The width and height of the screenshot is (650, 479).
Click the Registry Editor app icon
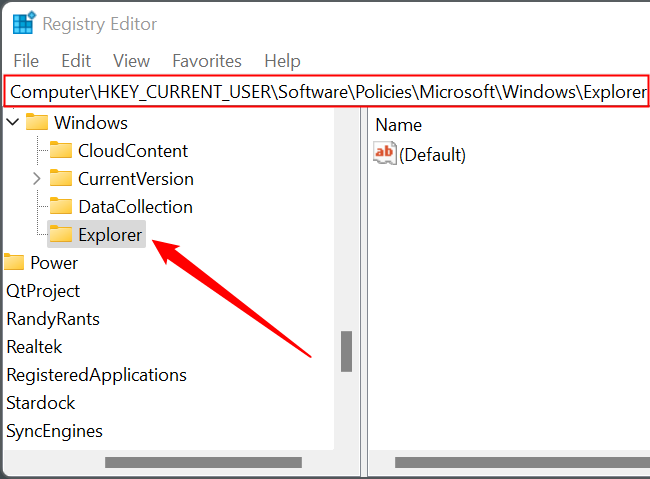click(x=24, y=23)
